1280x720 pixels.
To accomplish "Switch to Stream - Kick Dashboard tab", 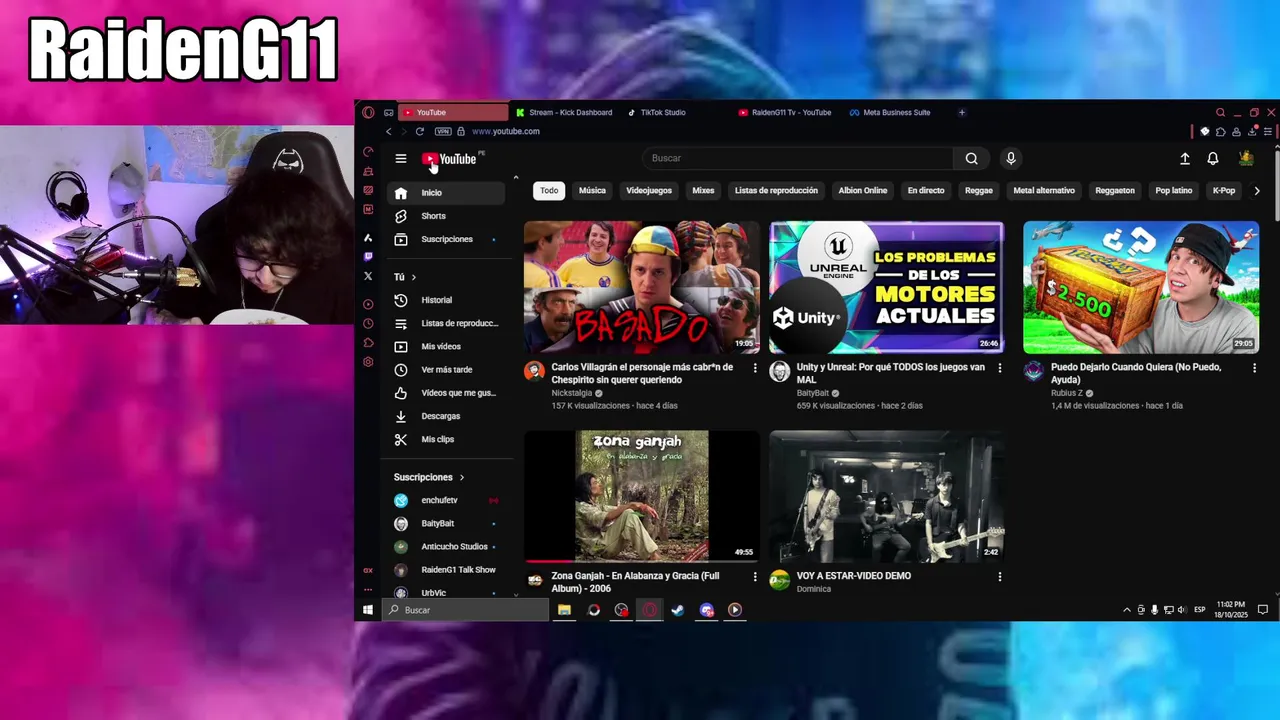I will pos(563,112).
